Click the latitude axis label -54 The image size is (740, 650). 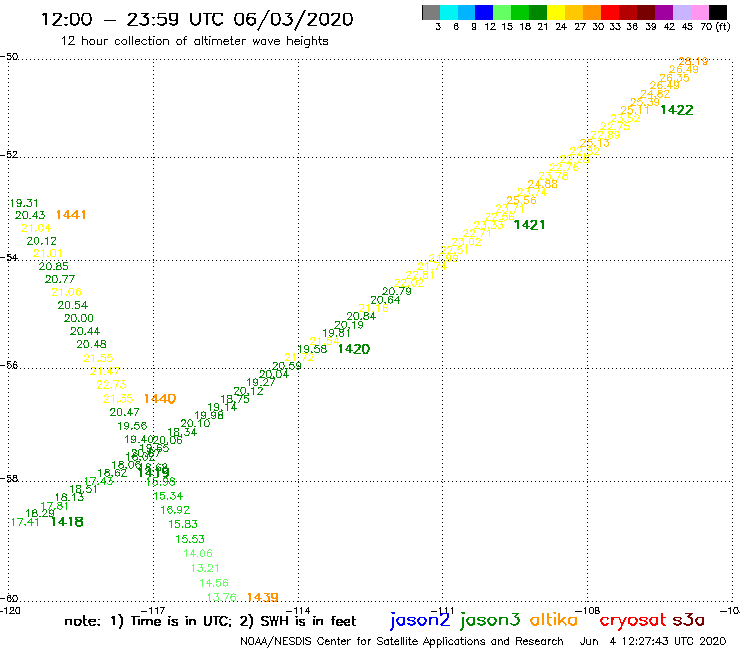[x=9, y=257]
